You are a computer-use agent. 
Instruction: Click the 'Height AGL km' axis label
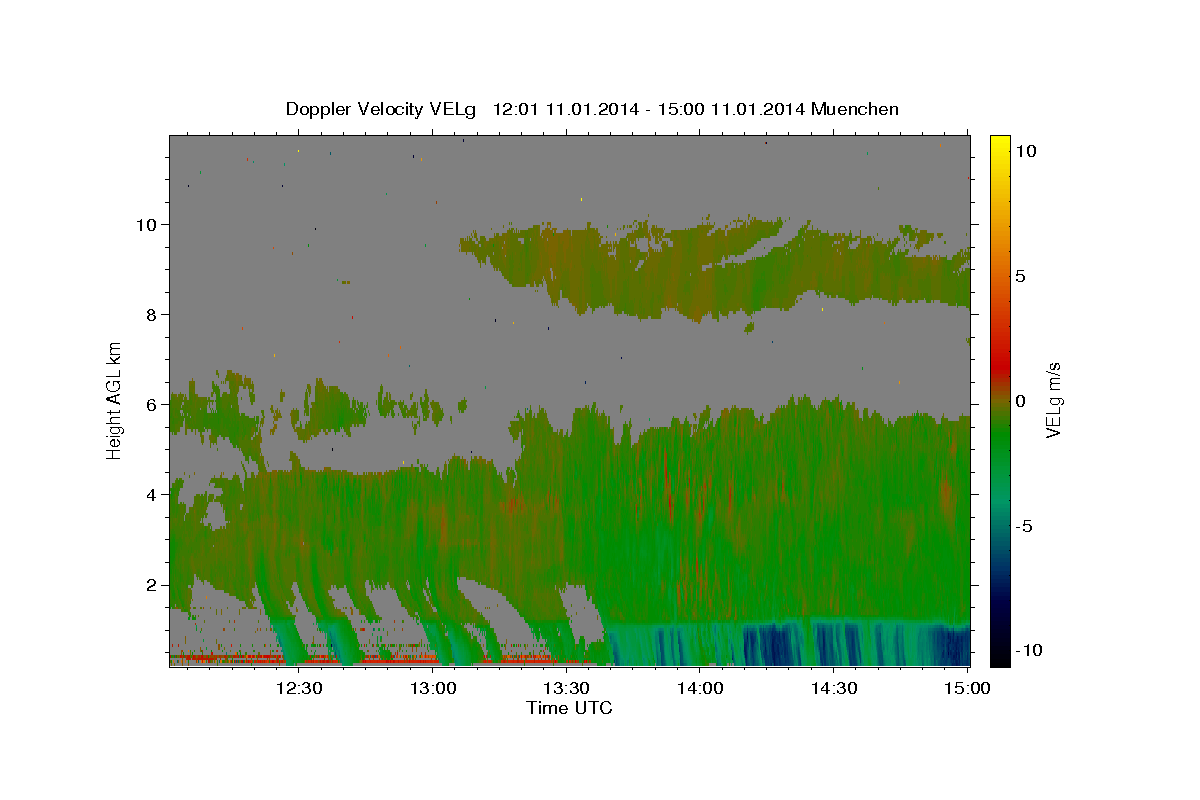click(115, 400)
